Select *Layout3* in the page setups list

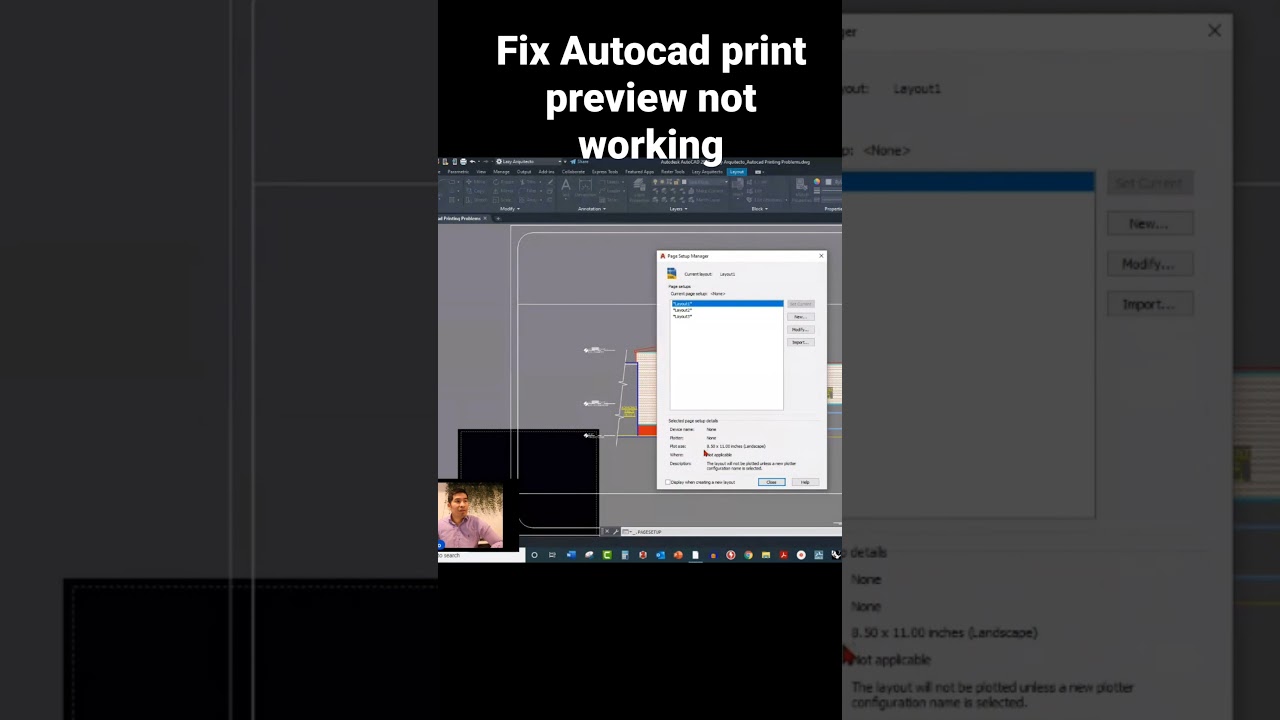pos(727,316)
